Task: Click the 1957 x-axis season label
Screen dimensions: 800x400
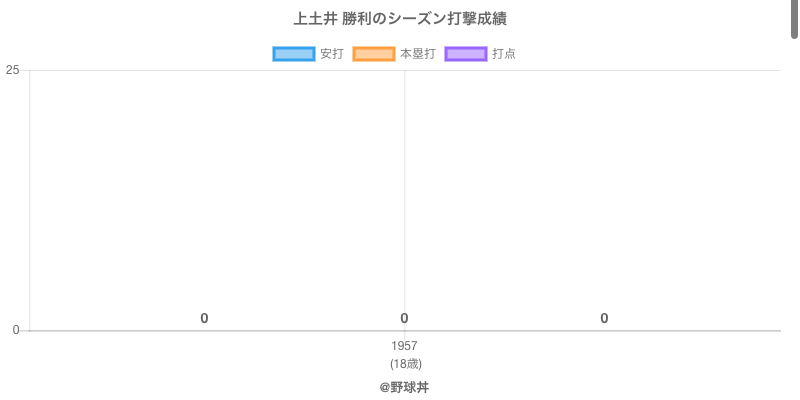Action: tap(404, 346)
